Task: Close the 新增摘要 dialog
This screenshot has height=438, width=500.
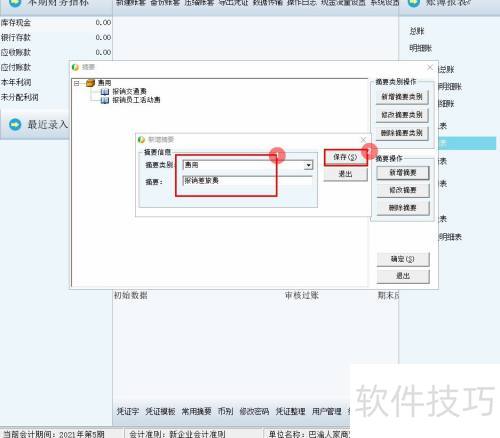Action: point(363,140)
